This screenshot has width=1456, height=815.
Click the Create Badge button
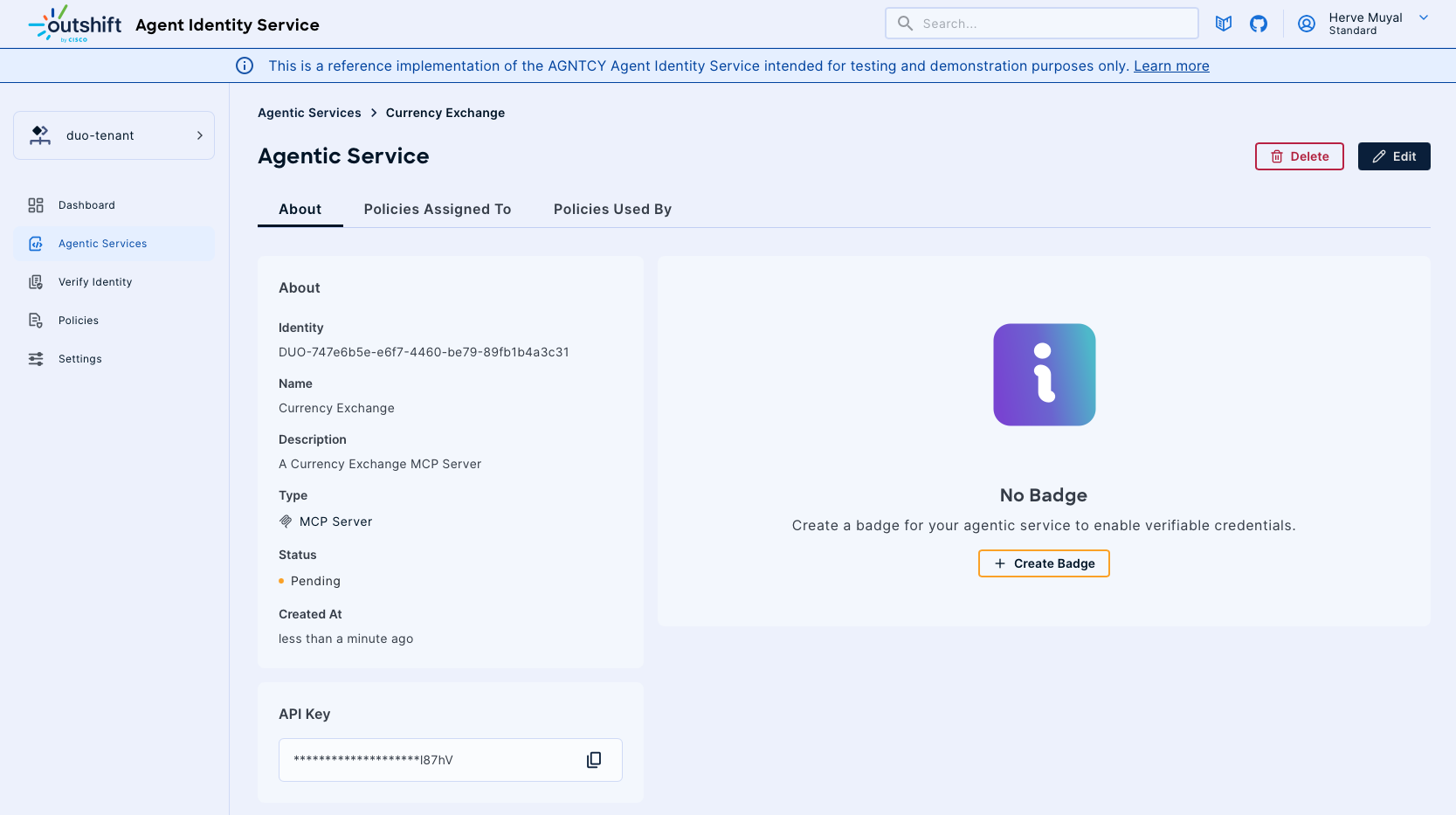[x=1043, y=563]
